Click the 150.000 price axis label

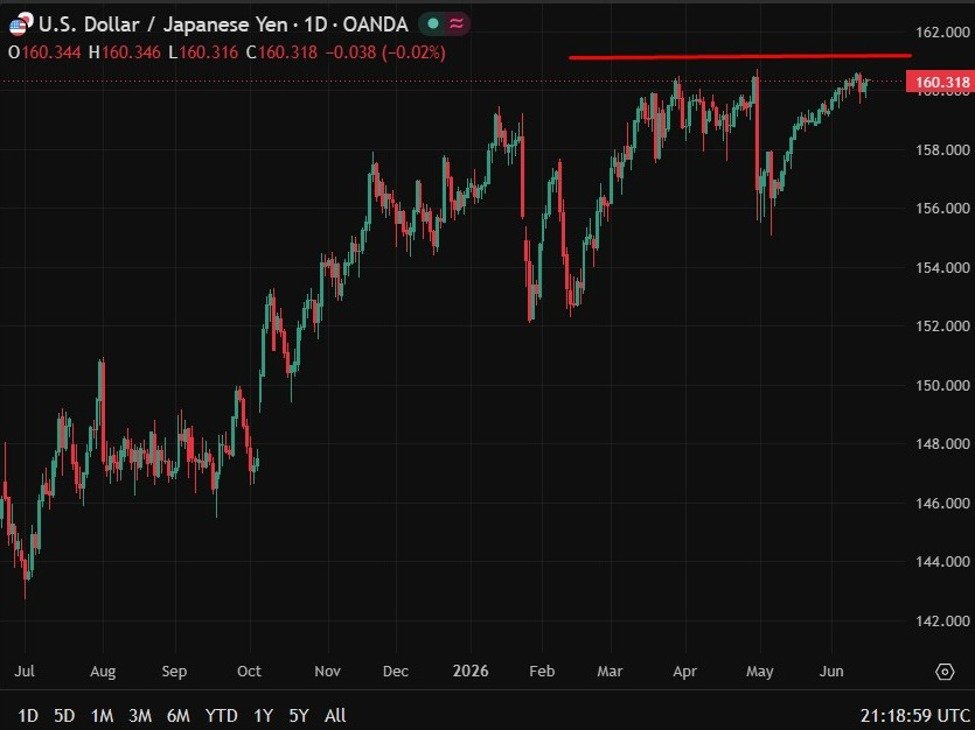coord(943,386)
